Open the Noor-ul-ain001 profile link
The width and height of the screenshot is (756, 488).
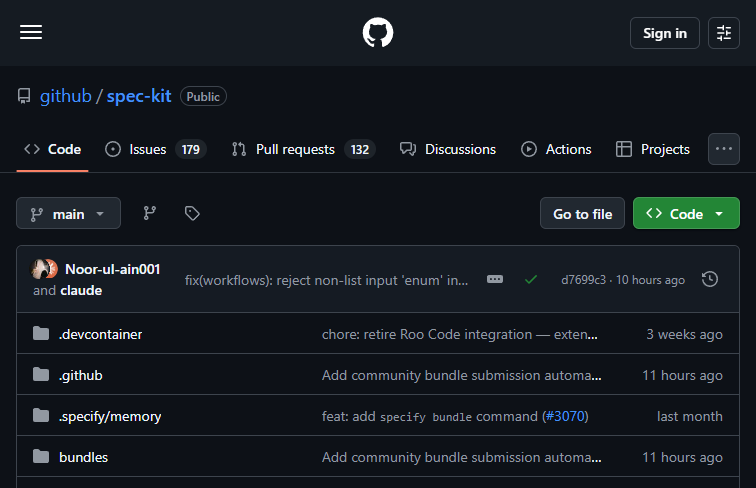tap(112, 269)
